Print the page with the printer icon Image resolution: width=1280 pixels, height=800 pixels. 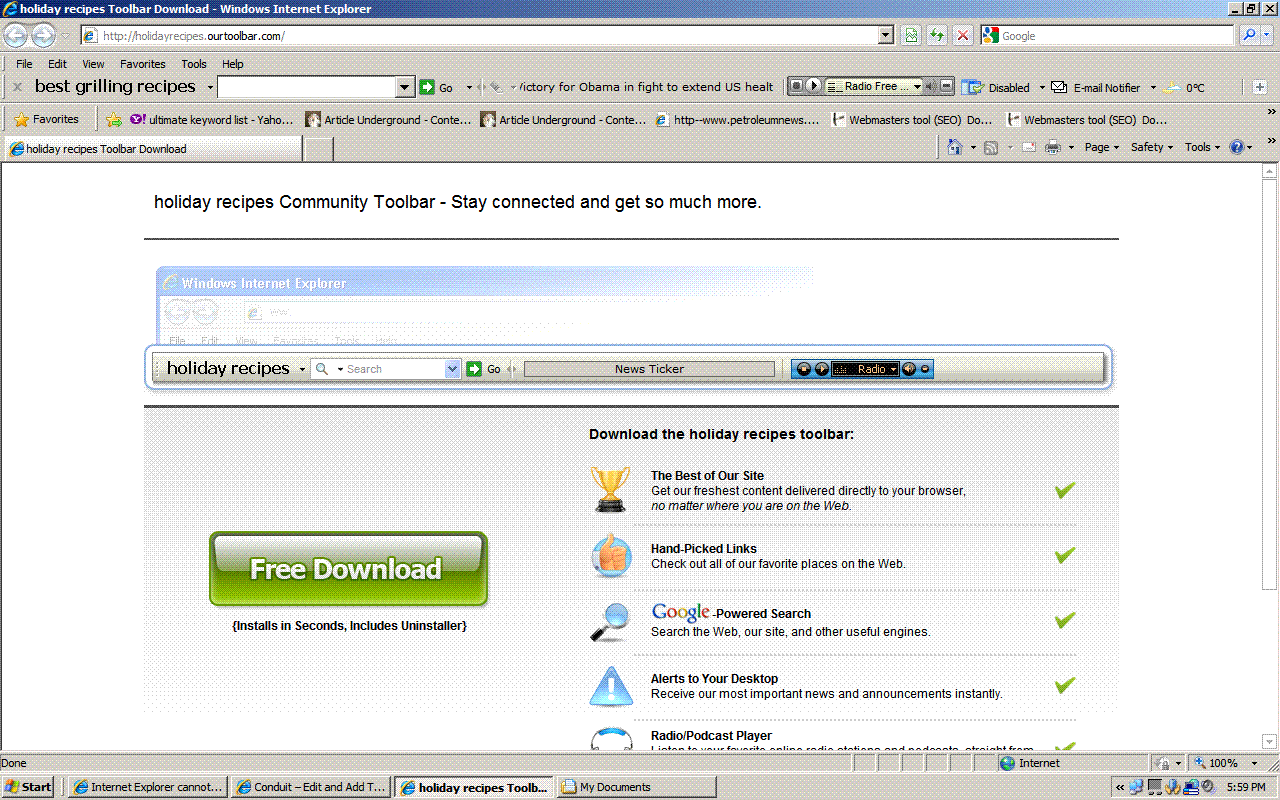[x=1053, y=147]
